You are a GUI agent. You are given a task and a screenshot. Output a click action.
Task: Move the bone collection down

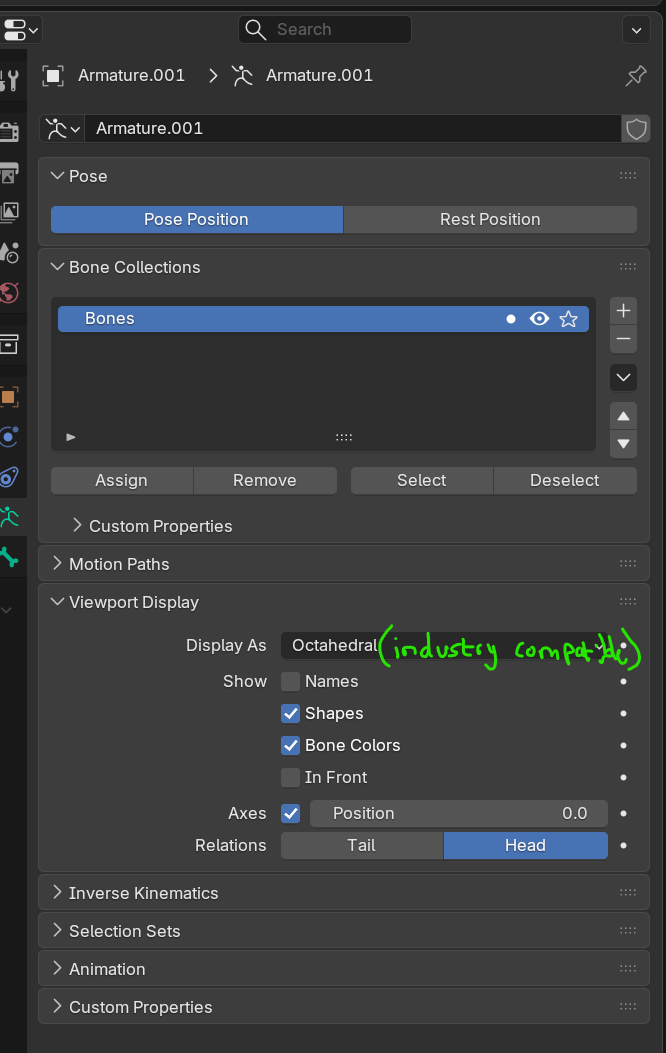[623, 444]
